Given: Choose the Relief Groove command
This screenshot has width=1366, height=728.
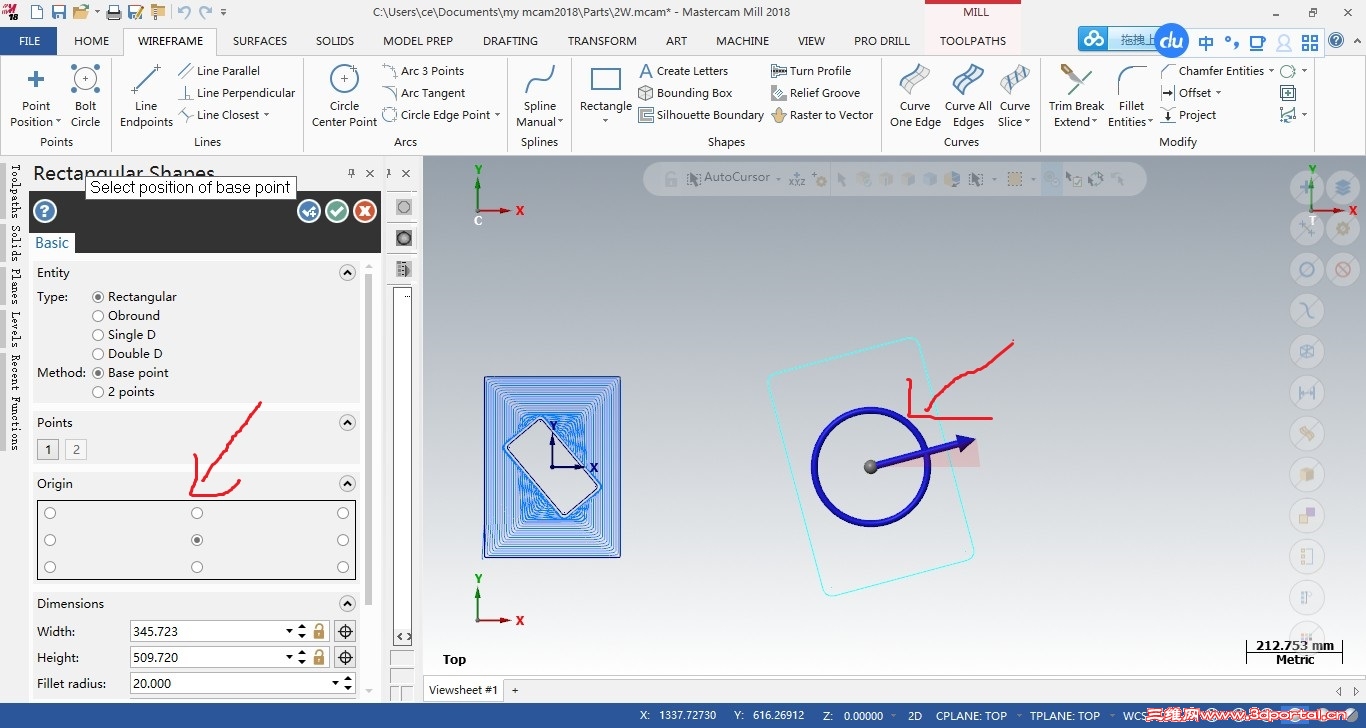Looking at the screenshot, I should (816, 93).
